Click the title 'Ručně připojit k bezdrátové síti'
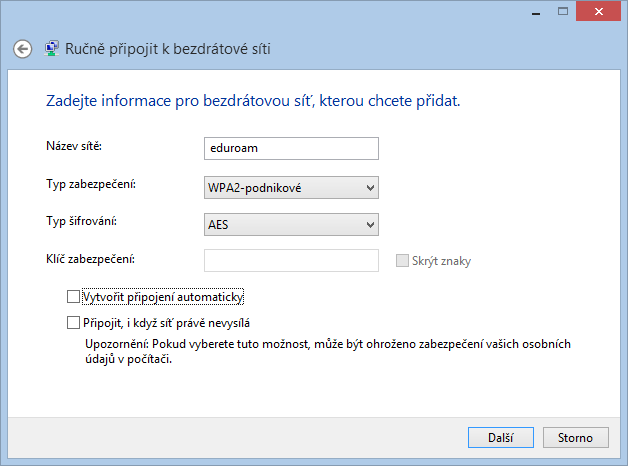The image size is (628, 466). click(168, 49)
